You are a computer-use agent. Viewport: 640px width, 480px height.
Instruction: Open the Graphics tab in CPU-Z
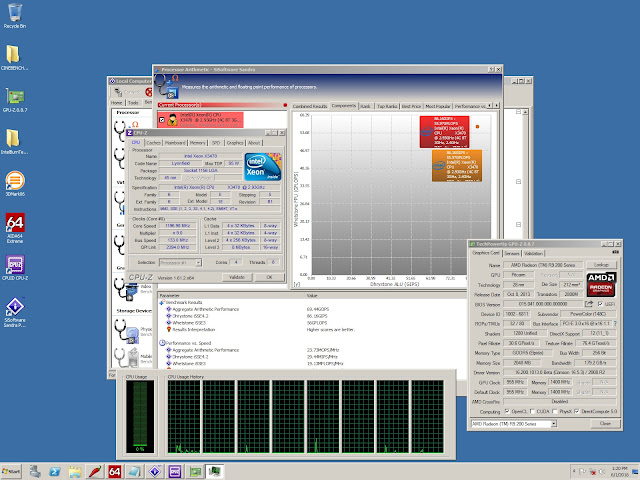(235, 143)
